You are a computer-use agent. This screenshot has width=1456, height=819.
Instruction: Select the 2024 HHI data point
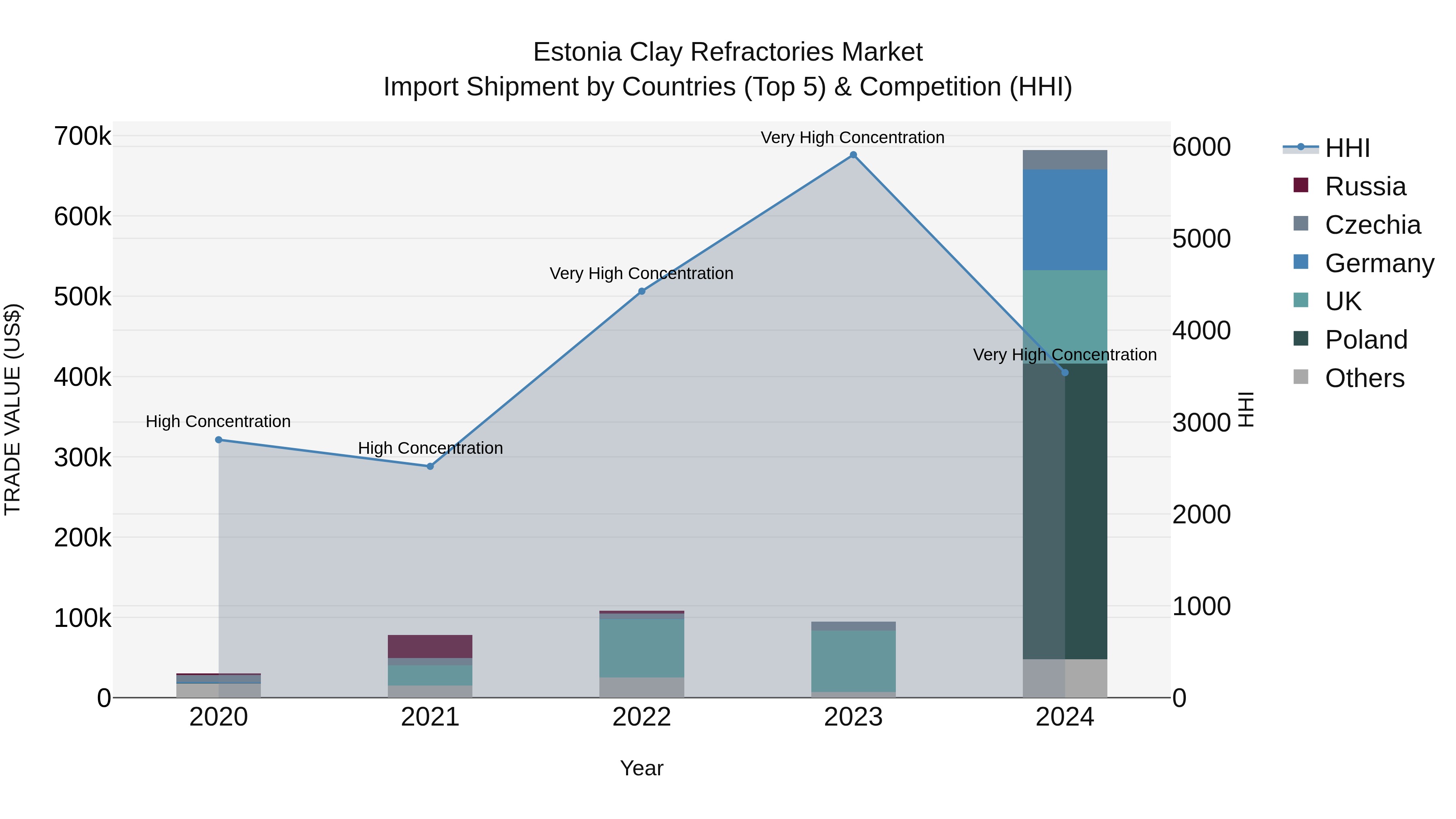click(x=1065, y=372)
